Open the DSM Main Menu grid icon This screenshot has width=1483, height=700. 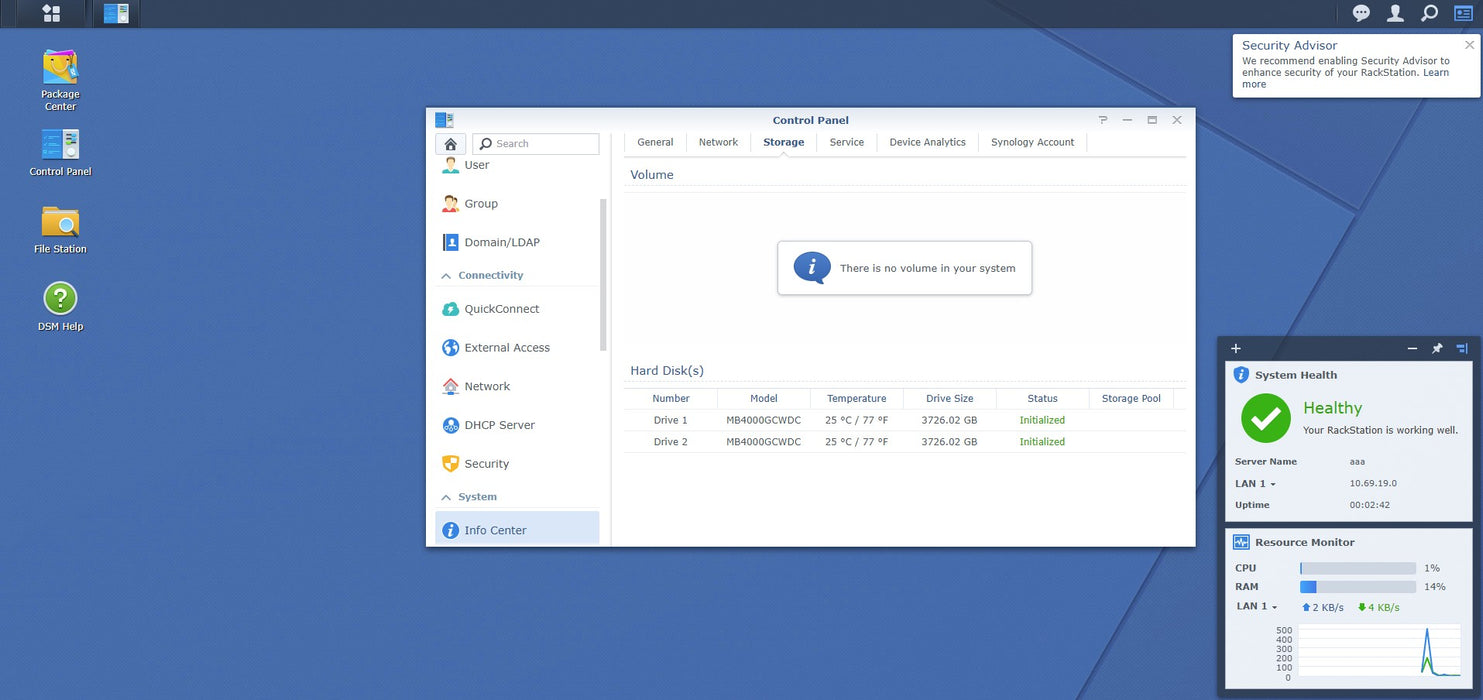51,13
